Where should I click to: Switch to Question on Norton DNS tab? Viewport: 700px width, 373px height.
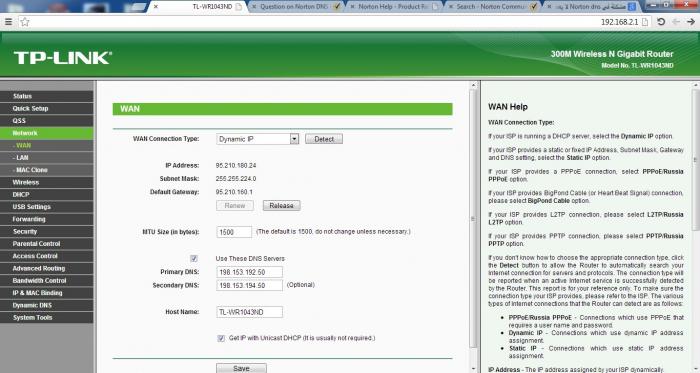pos(296,7)
